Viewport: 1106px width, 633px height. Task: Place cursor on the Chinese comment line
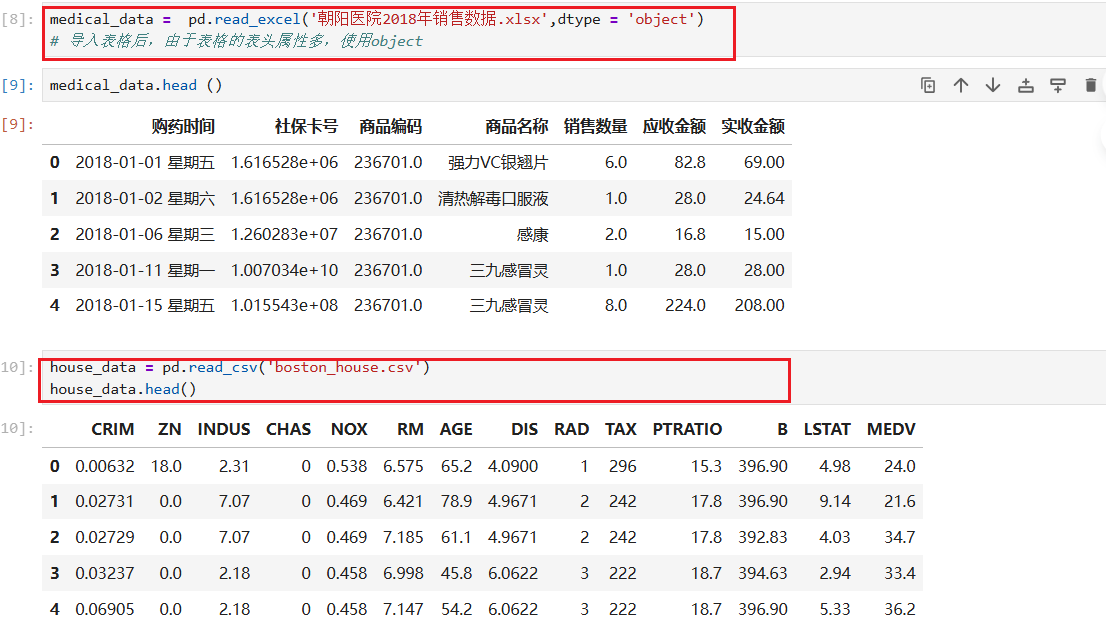coord(236,41)
